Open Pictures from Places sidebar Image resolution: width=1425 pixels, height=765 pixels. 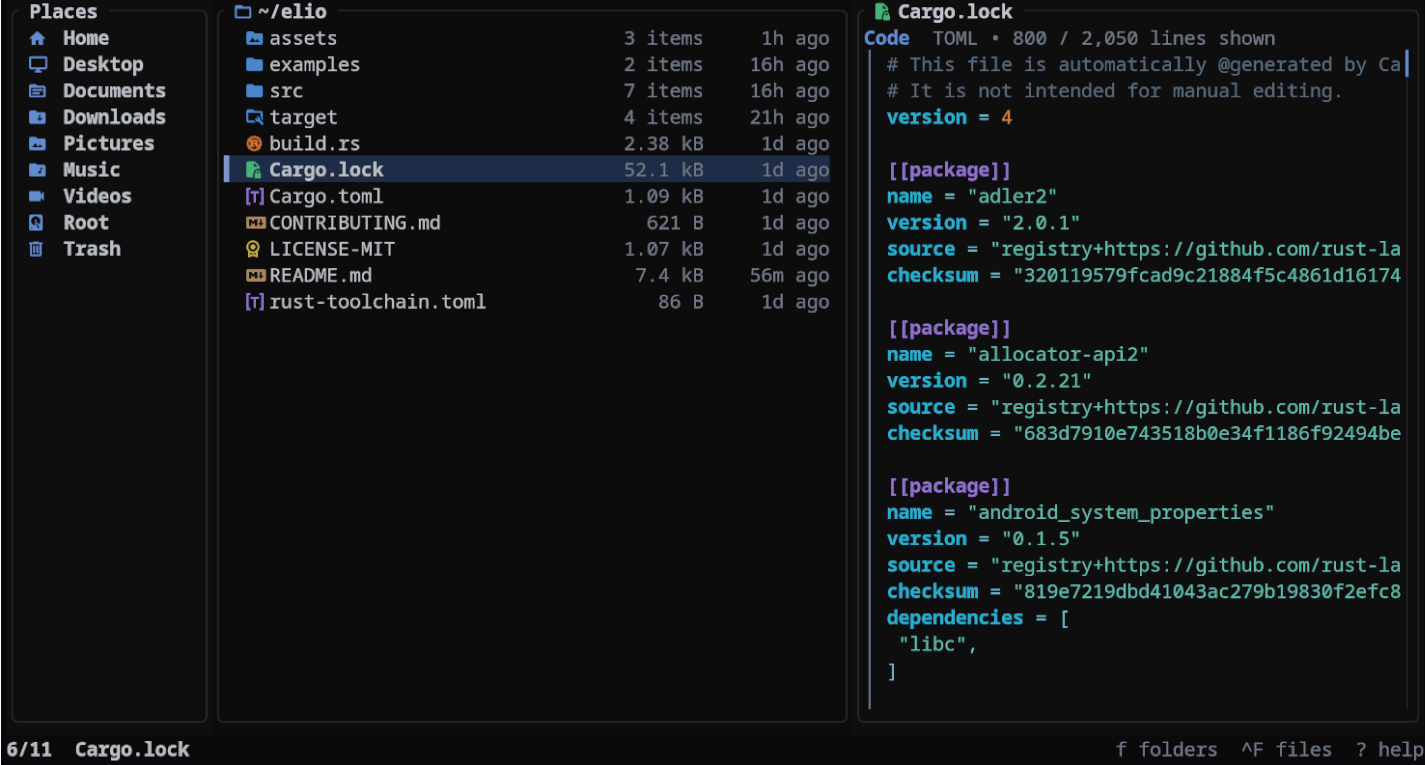point(108,144)
